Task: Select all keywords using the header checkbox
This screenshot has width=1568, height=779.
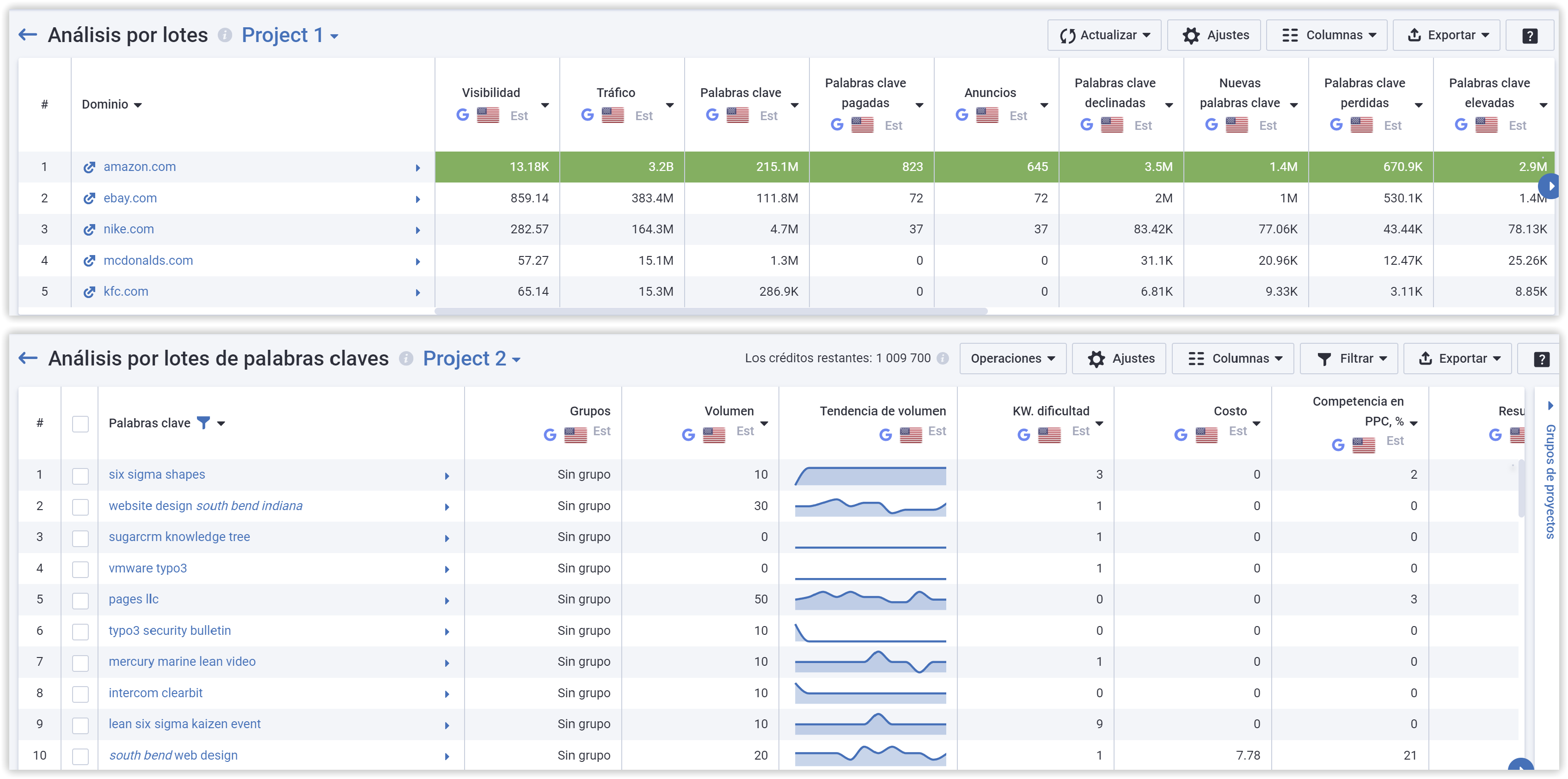Action: coord(80,424)
